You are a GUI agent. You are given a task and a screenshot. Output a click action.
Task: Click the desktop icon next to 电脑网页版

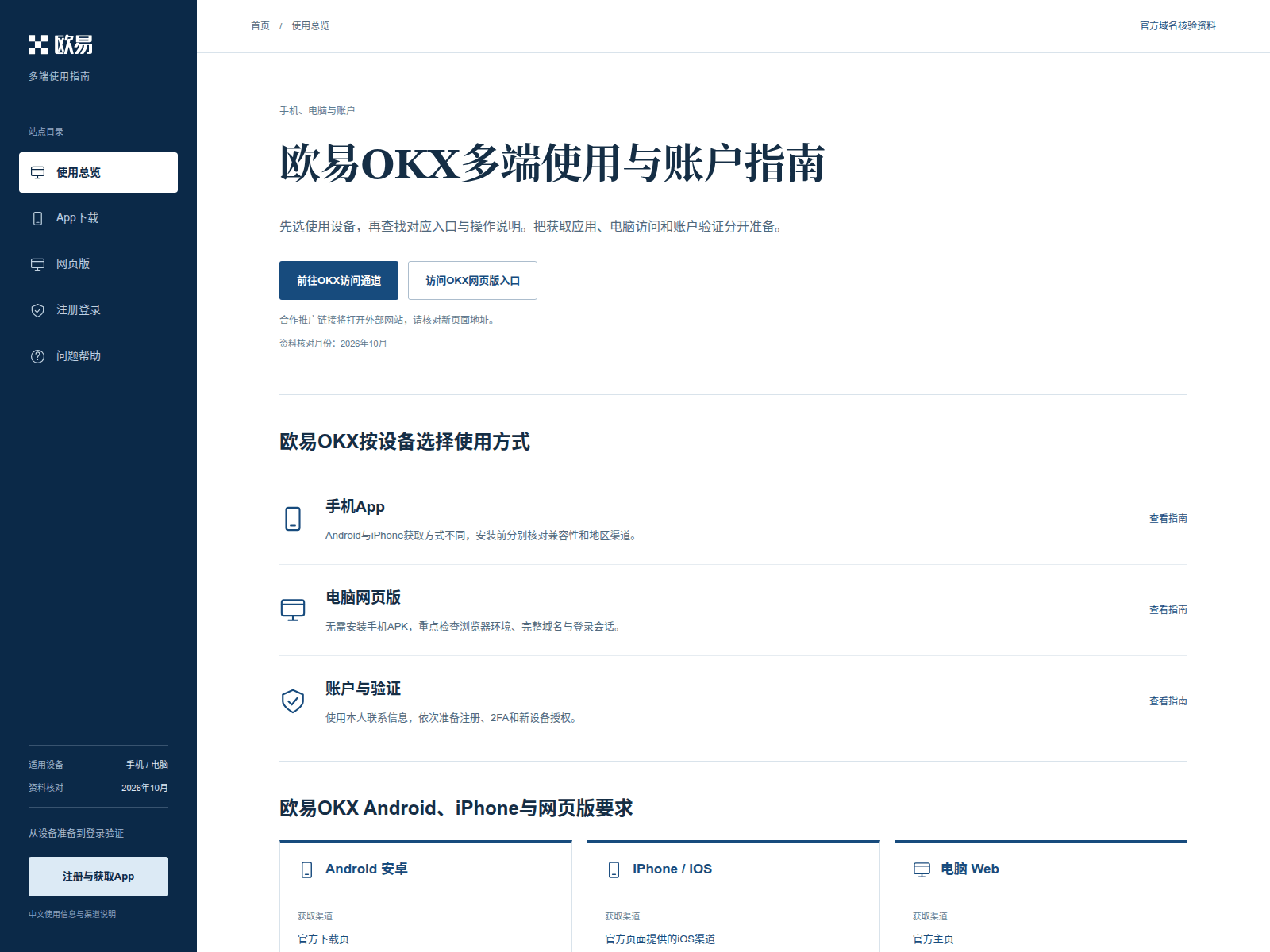click(293, 610)
